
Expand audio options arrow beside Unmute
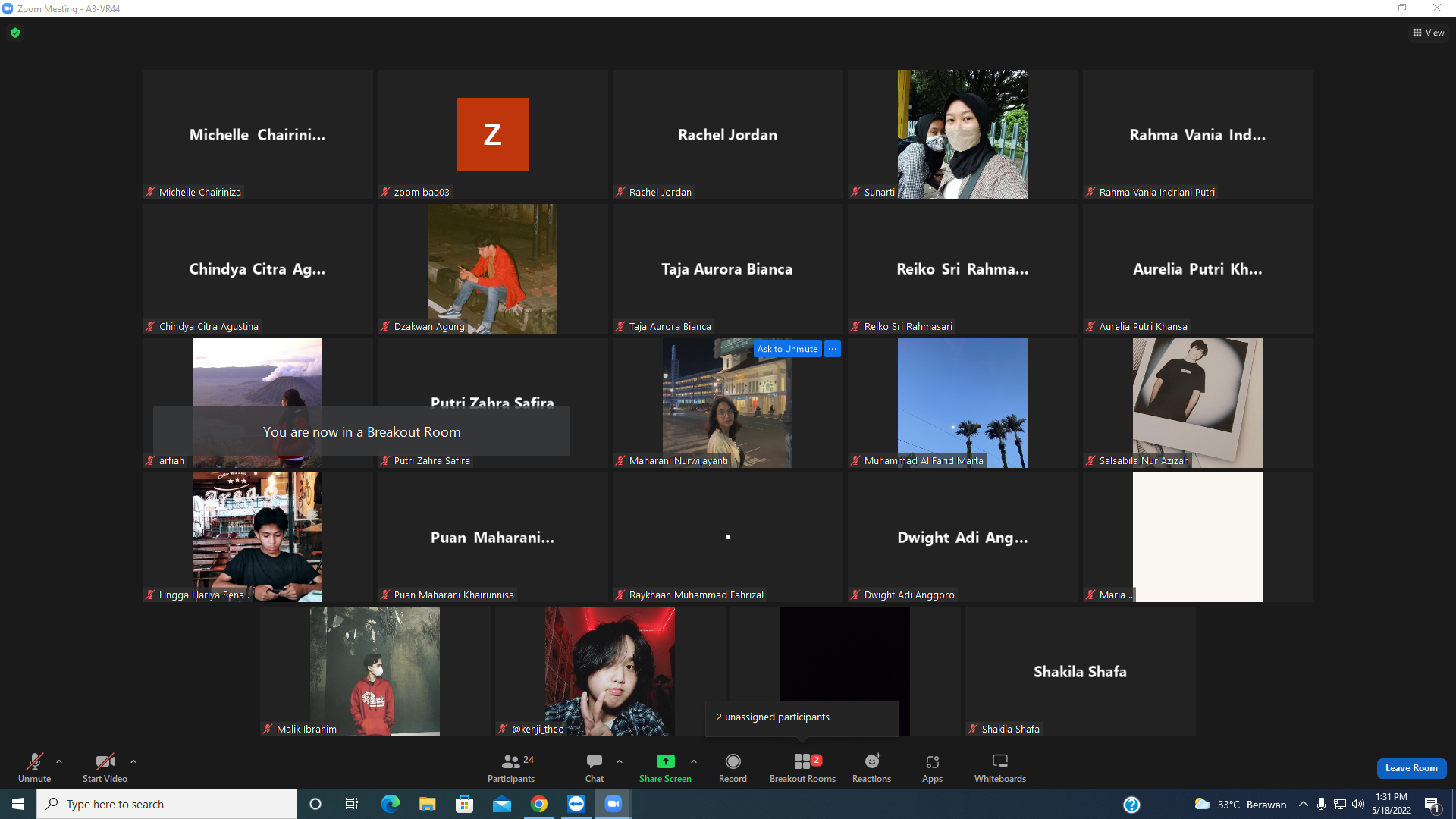[x=59, y=761]
